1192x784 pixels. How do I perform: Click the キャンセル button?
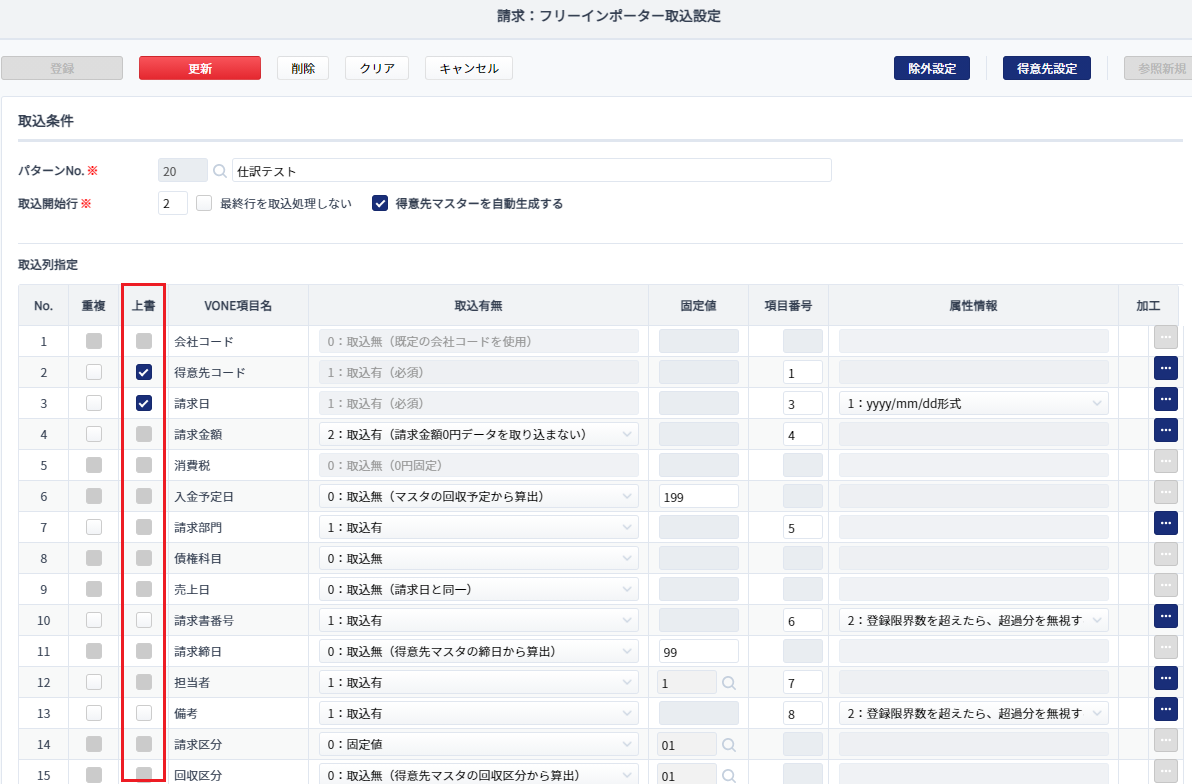(x=469, y=68)
